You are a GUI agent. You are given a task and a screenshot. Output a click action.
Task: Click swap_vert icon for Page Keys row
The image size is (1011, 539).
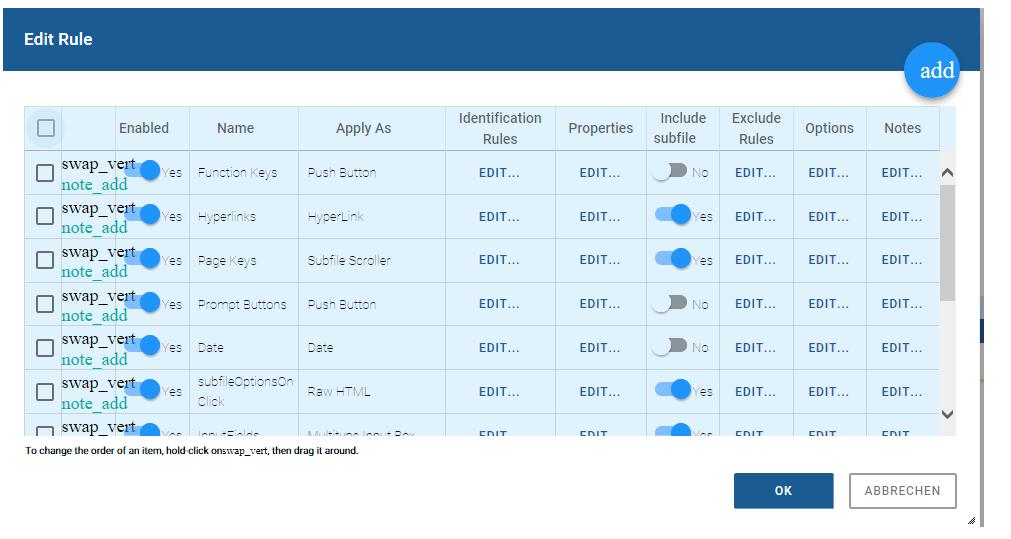coord(97,252)
